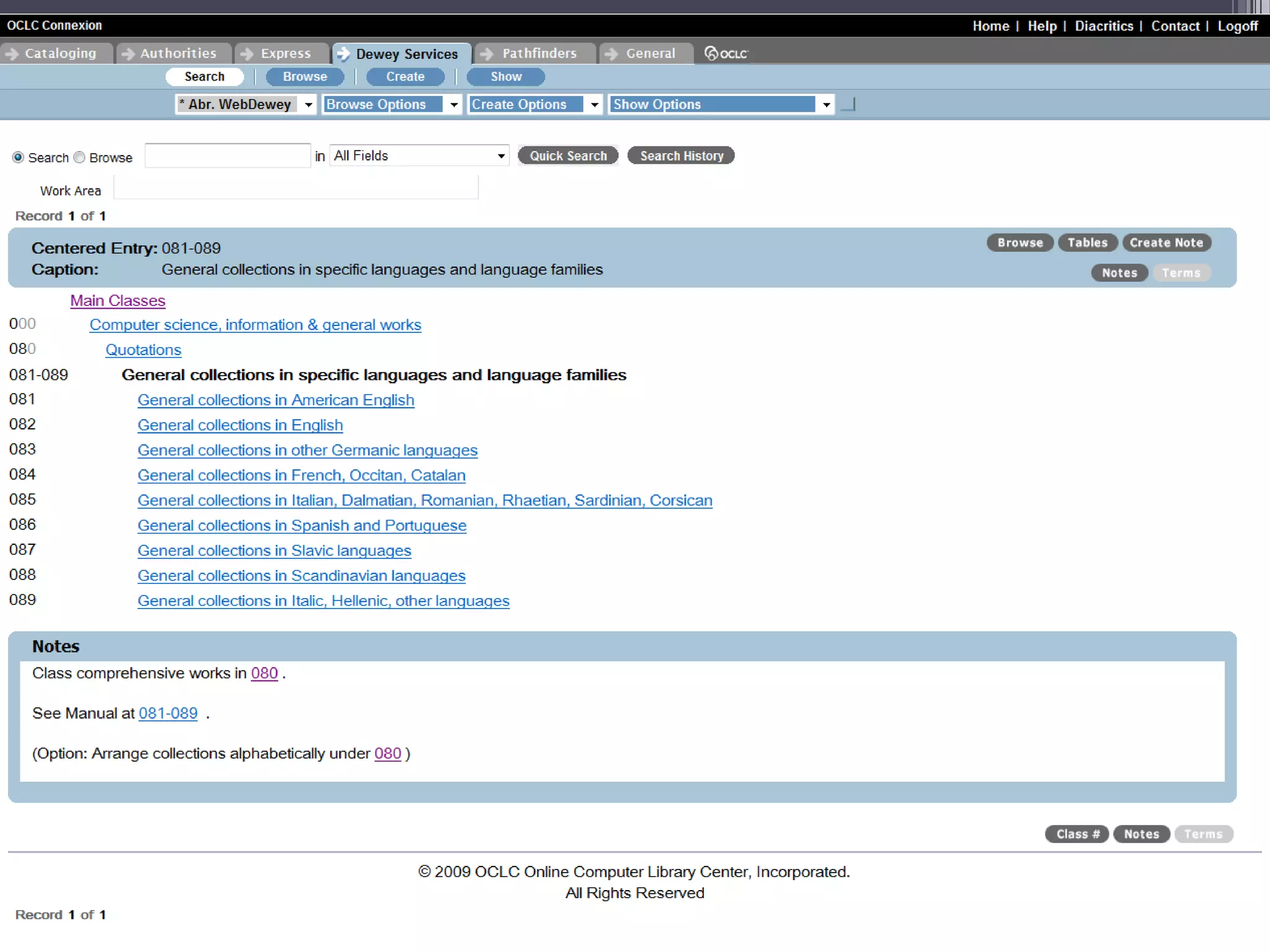
Task: Click the General tab arrow icon
Action: click(x=611, y=54)
